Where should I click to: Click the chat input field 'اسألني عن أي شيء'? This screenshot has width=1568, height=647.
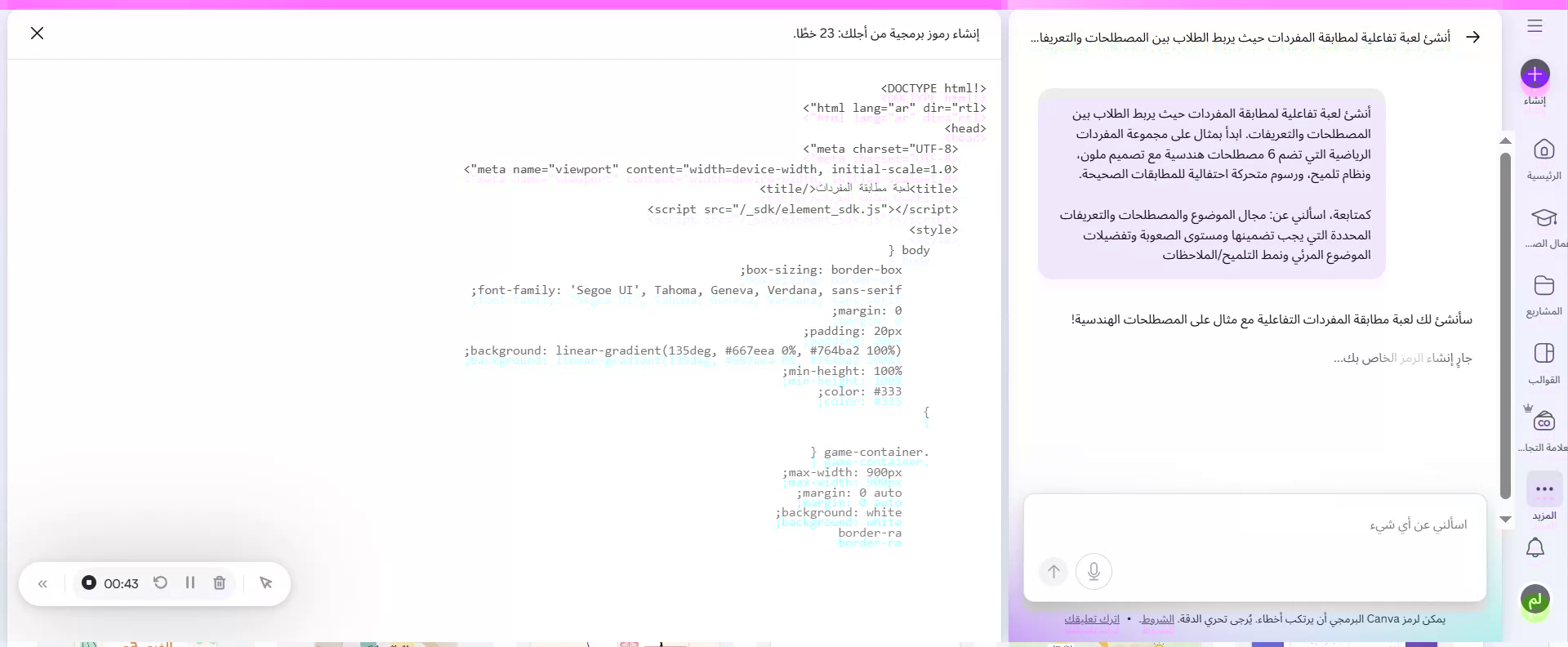click(x=1254, y=524)
